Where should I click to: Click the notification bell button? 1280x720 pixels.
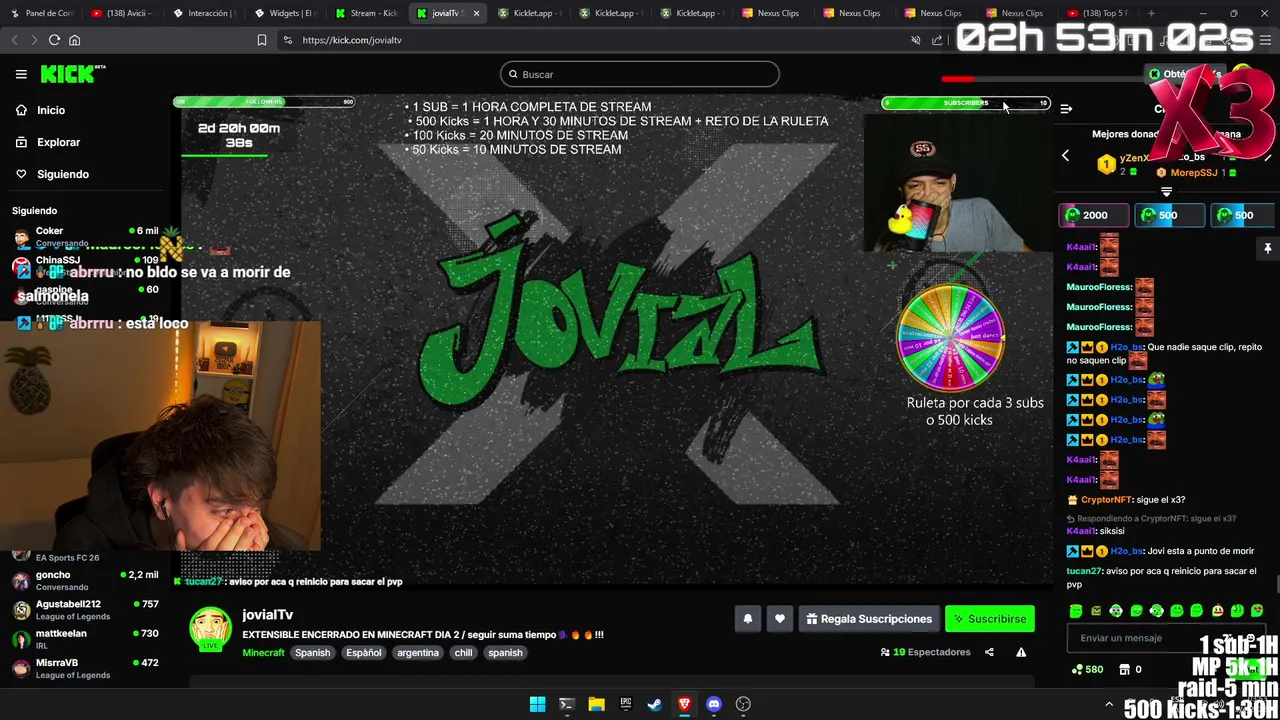(x=747, y=619)
